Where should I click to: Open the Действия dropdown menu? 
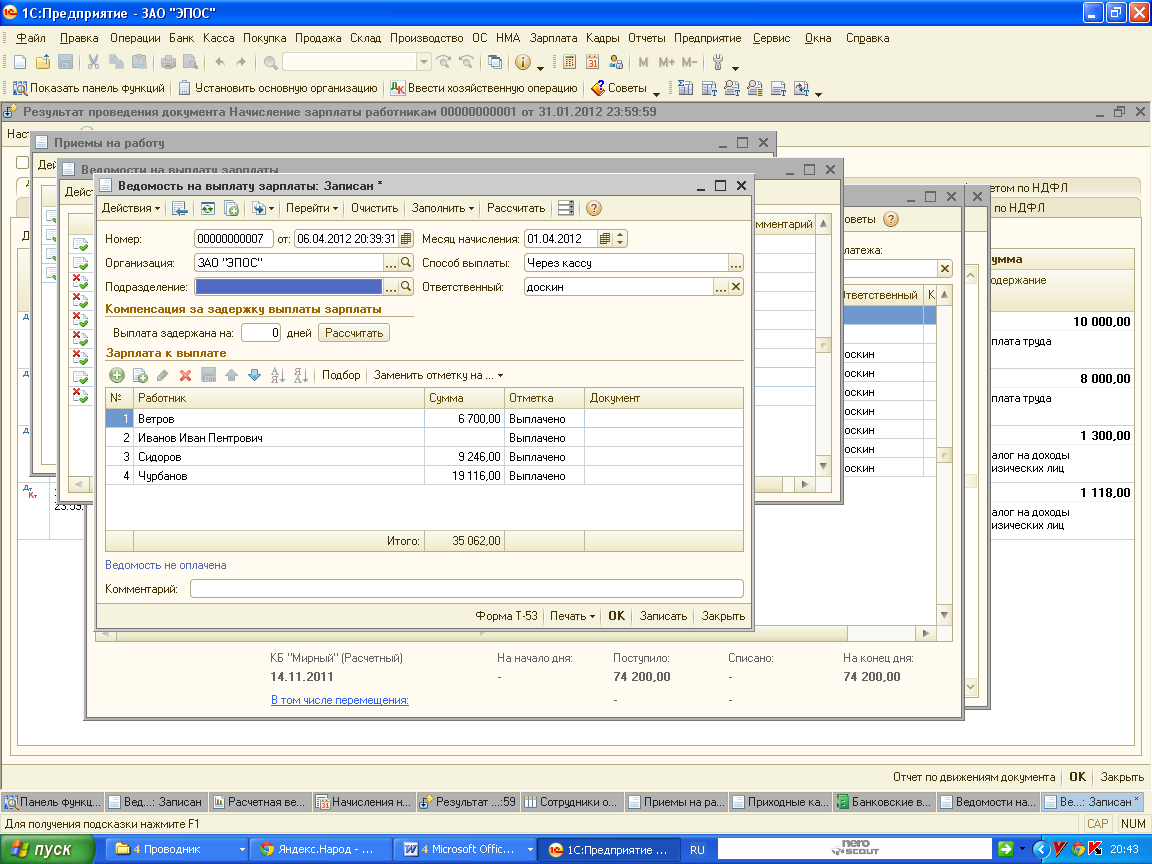coord(131,209)
